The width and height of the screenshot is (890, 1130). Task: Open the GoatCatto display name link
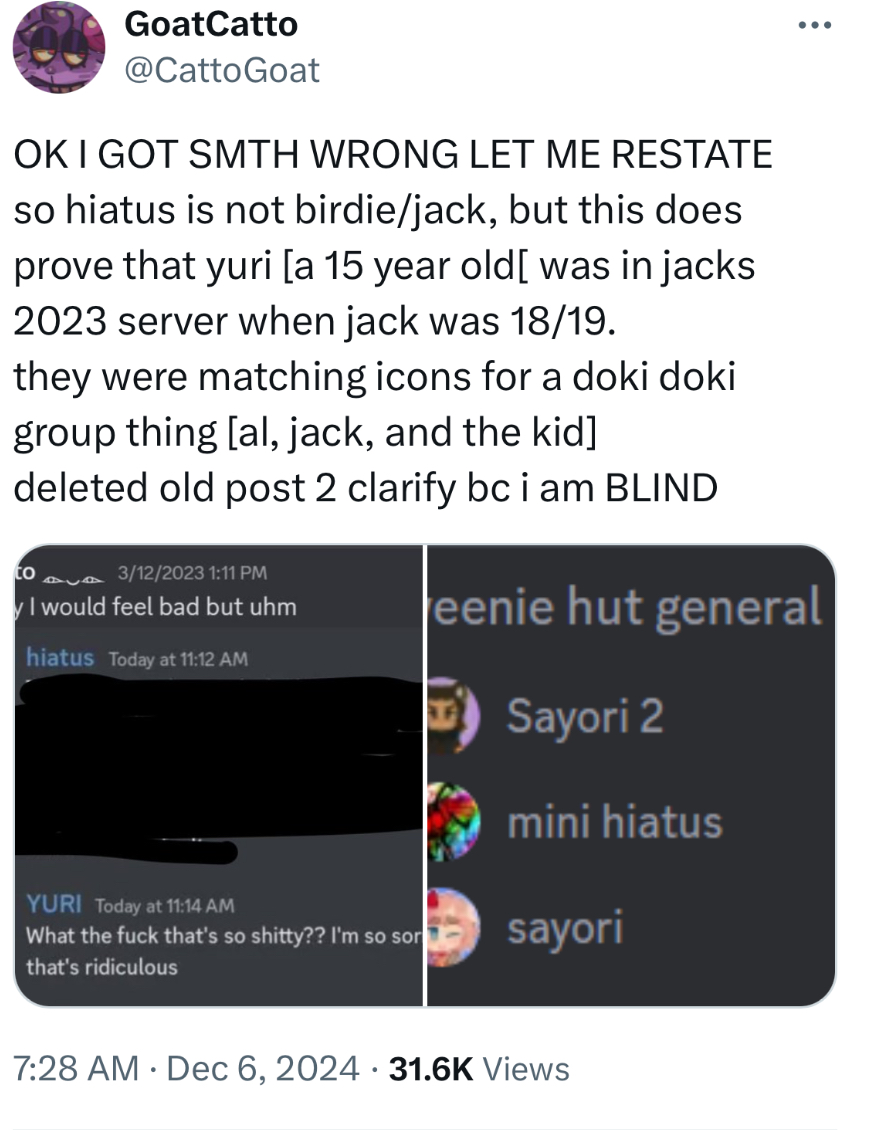tap(211, 24)
